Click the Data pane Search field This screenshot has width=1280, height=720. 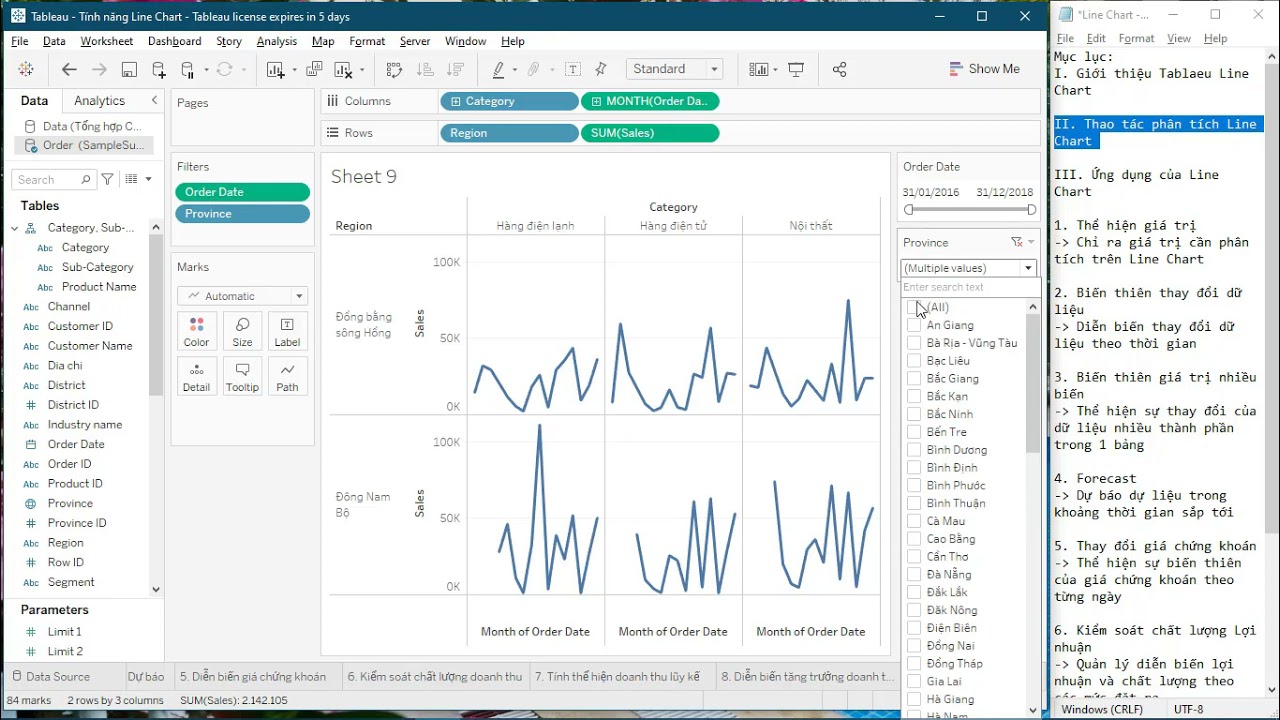54,179
